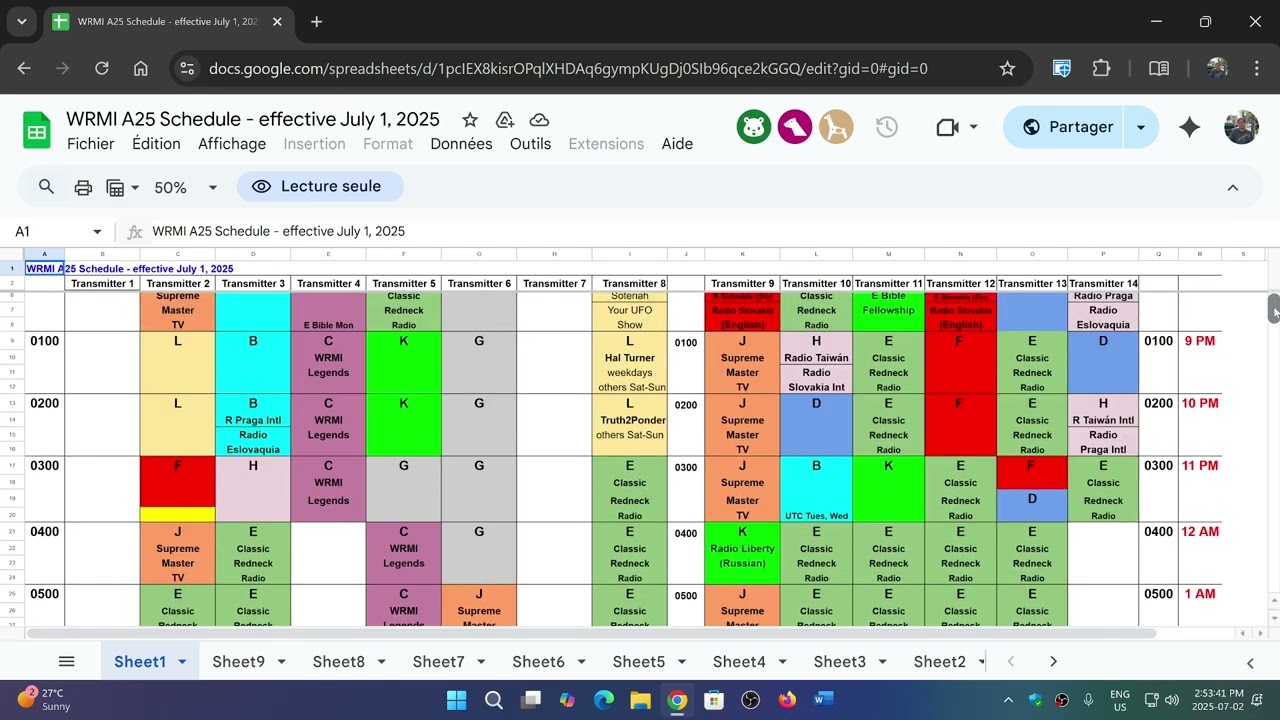The height and width of the screenshot is (720, 1280).
Task: Open the Outils menu
Action: pyautogui.click(x=530, y=144)
